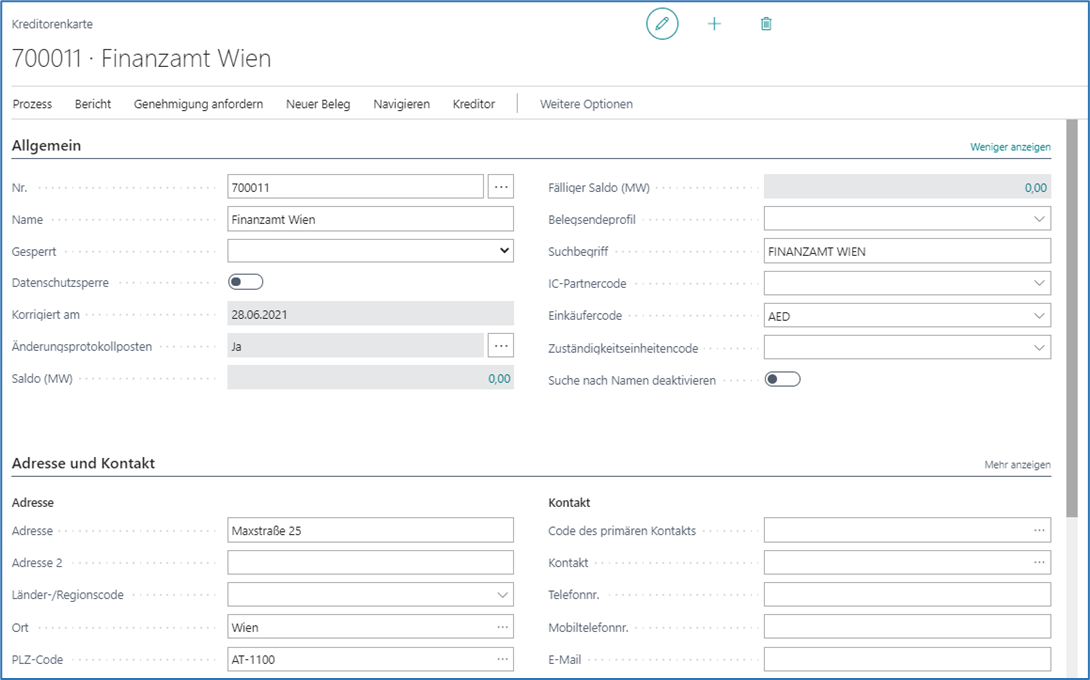Expand the IC-Partnercode dropdown

point(1039,283)
